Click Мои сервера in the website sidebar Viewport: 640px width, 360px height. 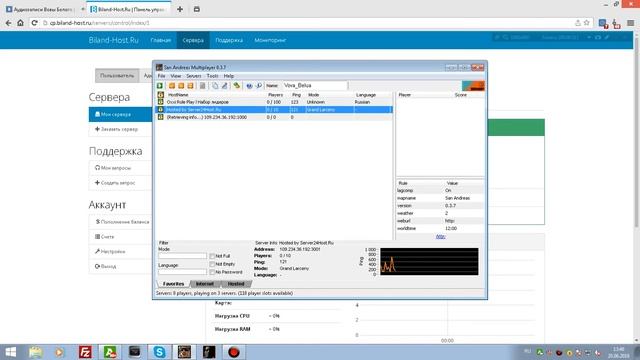(121, 114)
